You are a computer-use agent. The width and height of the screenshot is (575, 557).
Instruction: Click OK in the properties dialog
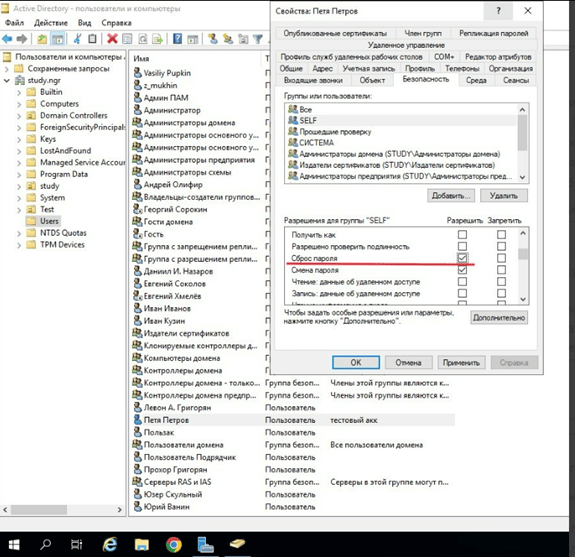pyautogui.click(x=356, y=362)
